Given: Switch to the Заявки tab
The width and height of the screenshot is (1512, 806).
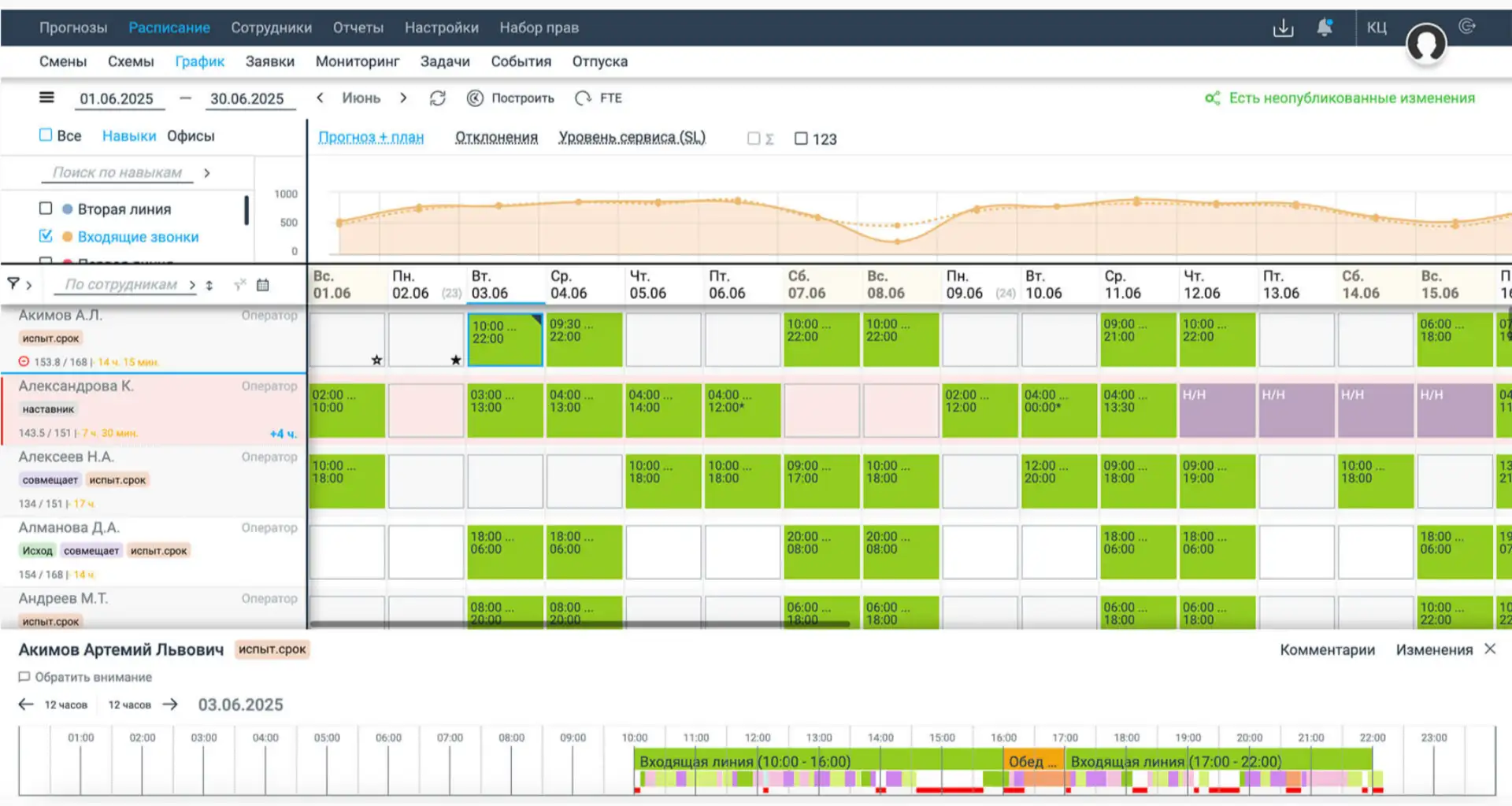Looking at the screenshot, I should [x=270, y=61].
